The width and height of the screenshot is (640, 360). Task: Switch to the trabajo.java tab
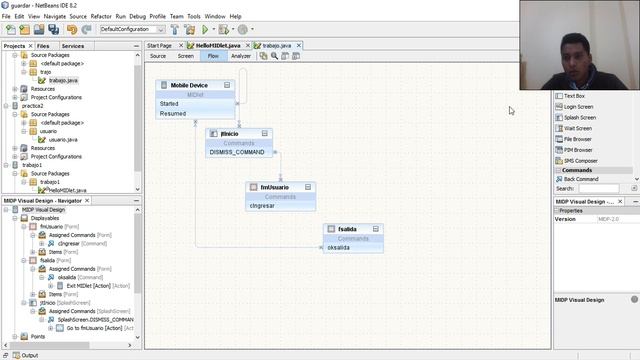277,46
